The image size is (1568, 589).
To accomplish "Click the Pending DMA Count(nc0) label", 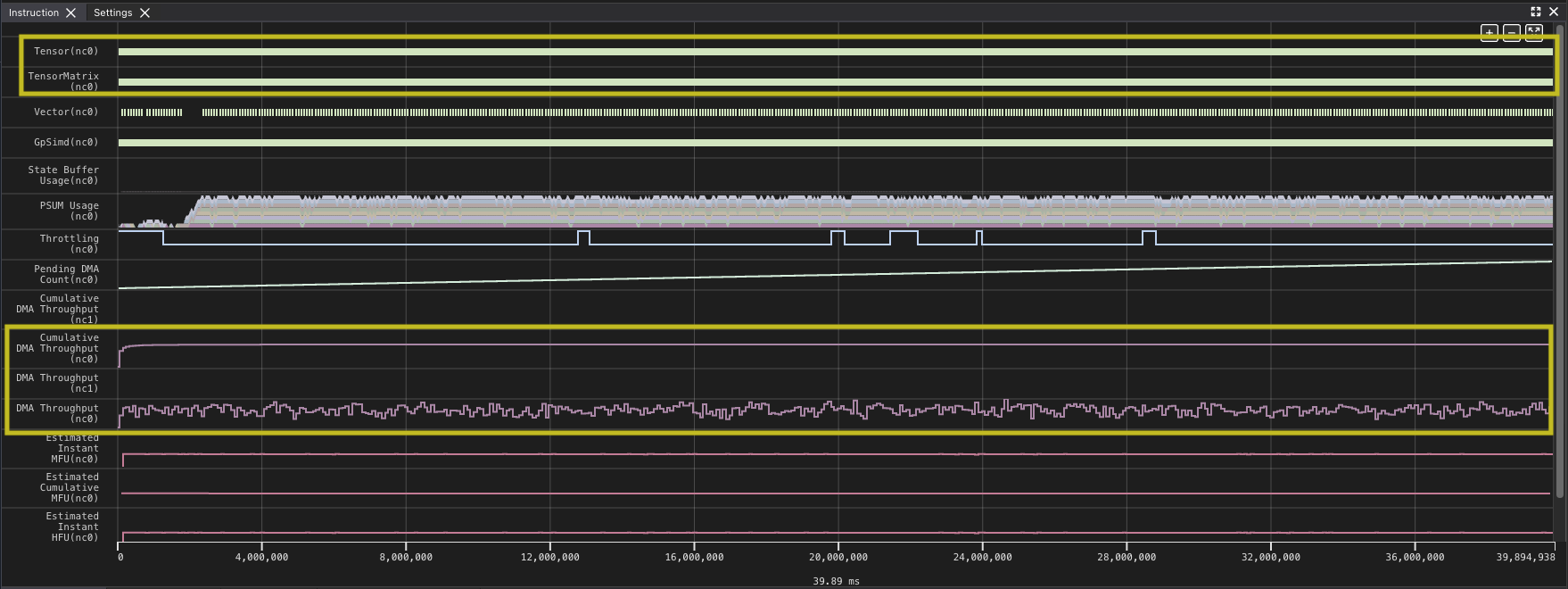I will point(66,274).
